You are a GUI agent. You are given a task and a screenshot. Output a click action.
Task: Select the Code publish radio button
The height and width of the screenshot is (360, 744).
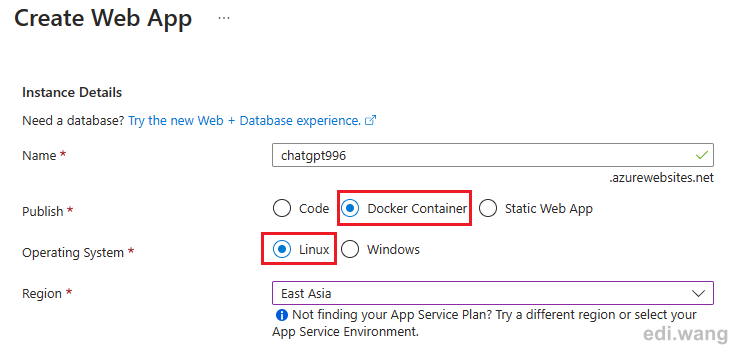click(x=282, y=208)
